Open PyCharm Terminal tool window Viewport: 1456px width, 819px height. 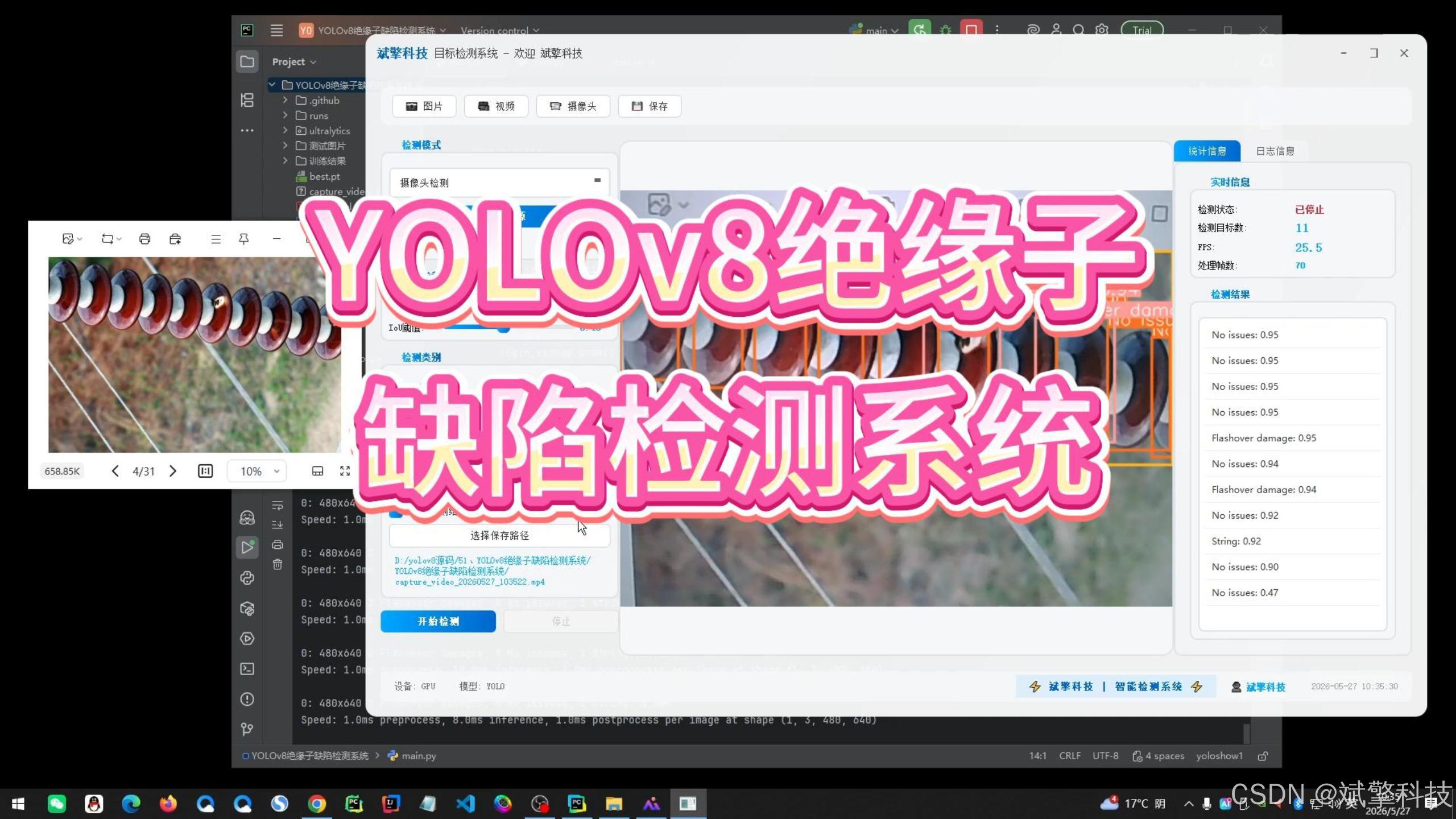pyautogui.click(x=247, y=669)
